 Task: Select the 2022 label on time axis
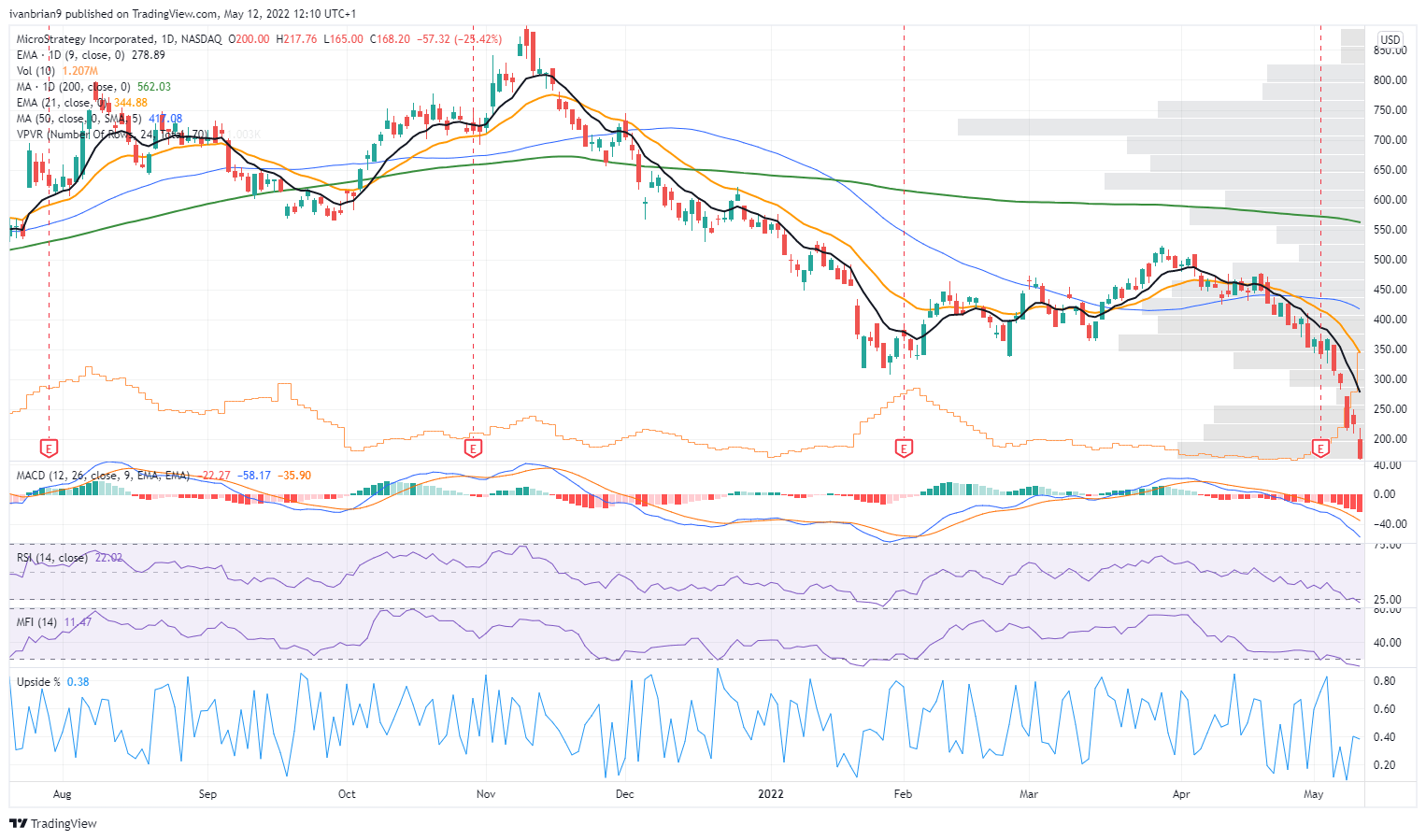coord(770,794)
